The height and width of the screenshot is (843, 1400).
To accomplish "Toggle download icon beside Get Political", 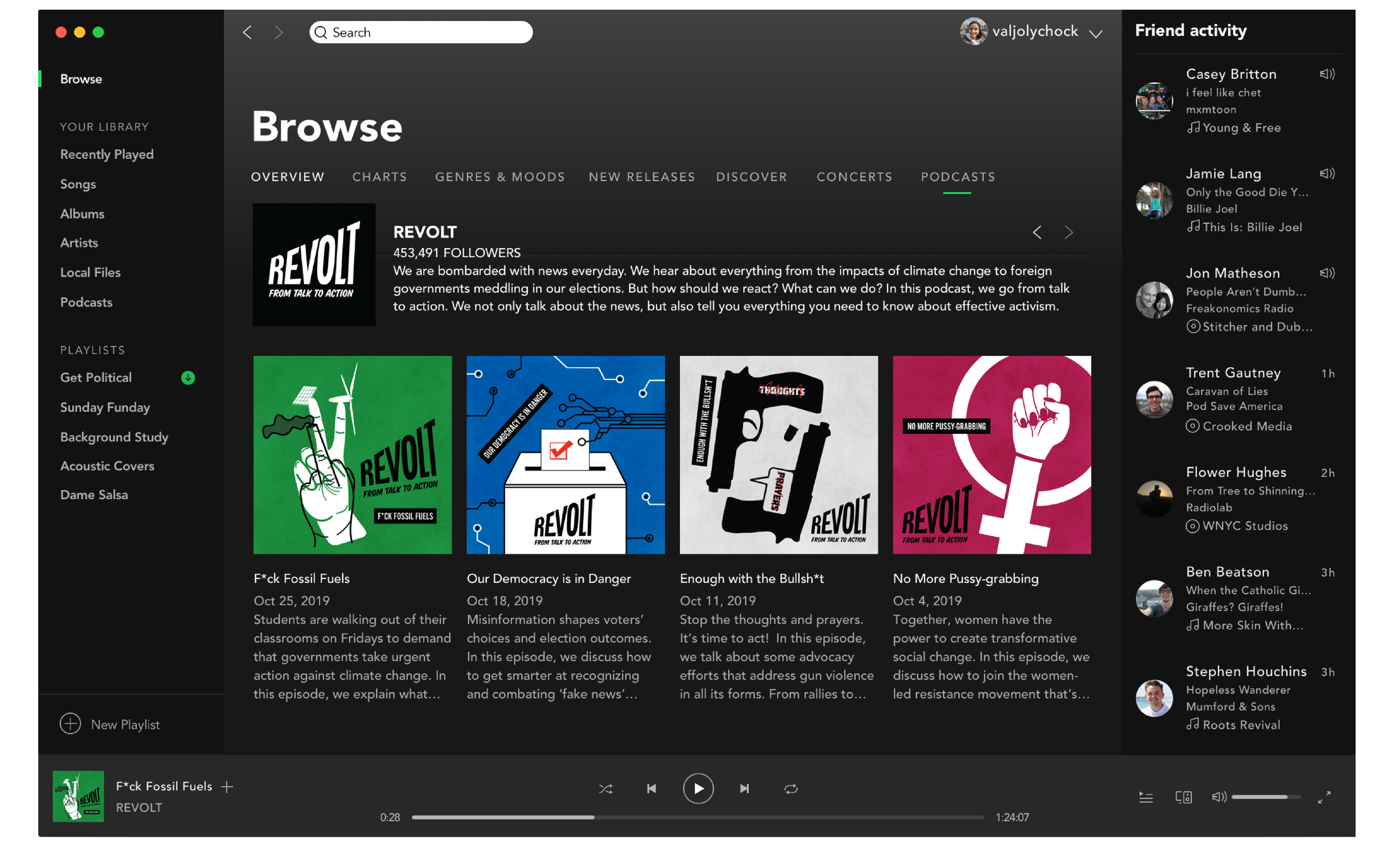I will pyautogui.click(x=188, y=378).
